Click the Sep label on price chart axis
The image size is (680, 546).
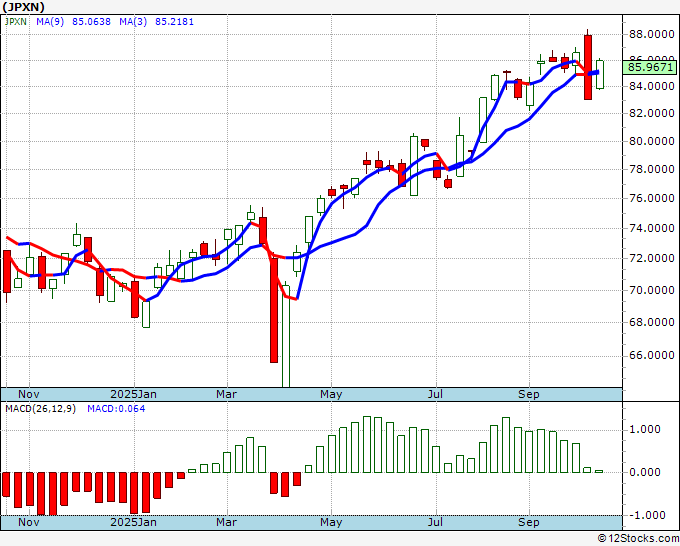click(529, 395)
